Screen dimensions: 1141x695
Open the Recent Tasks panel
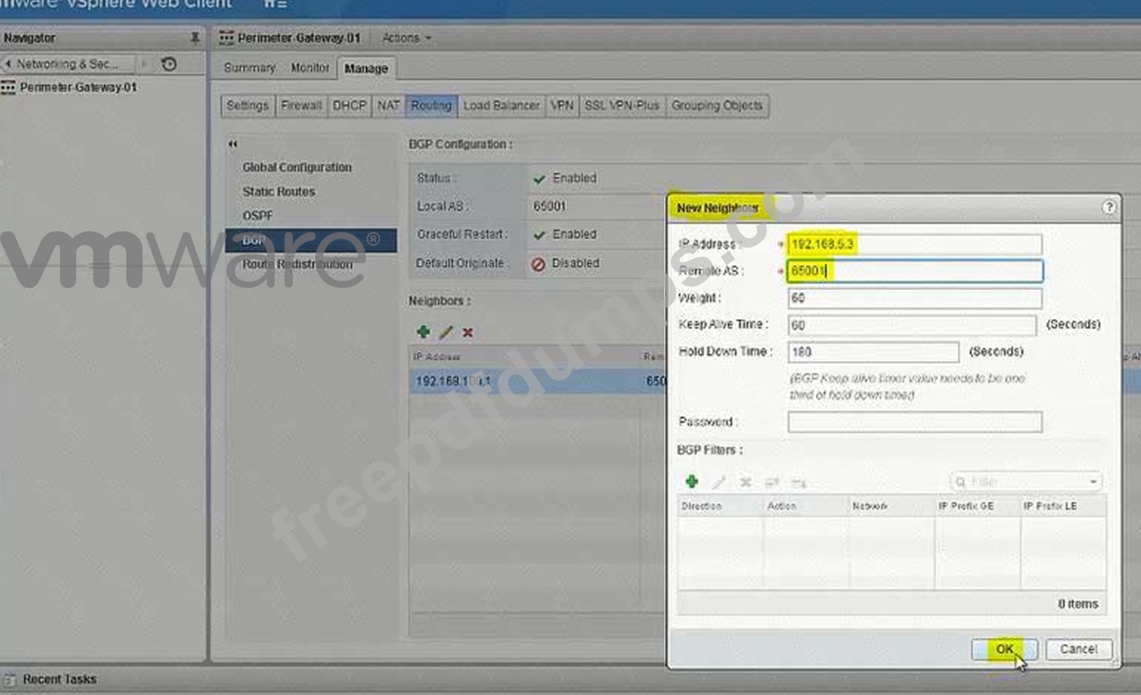59,679
